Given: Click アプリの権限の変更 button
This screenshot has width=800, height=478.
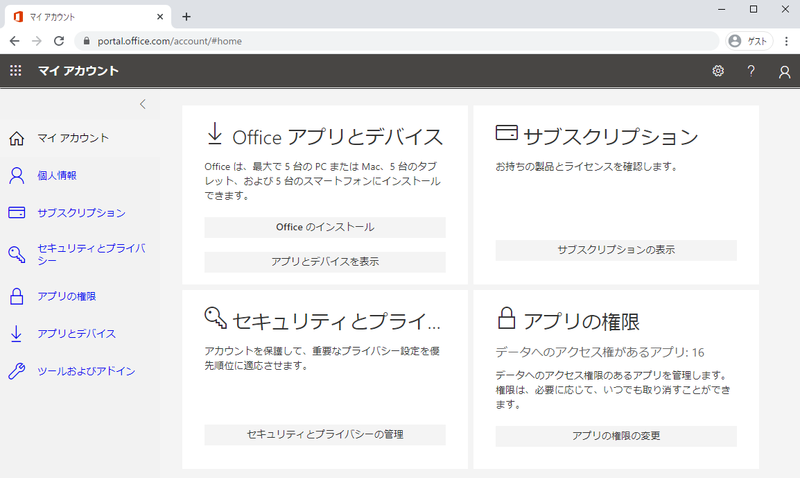Looking at the screenshot, I should (616, 436).
